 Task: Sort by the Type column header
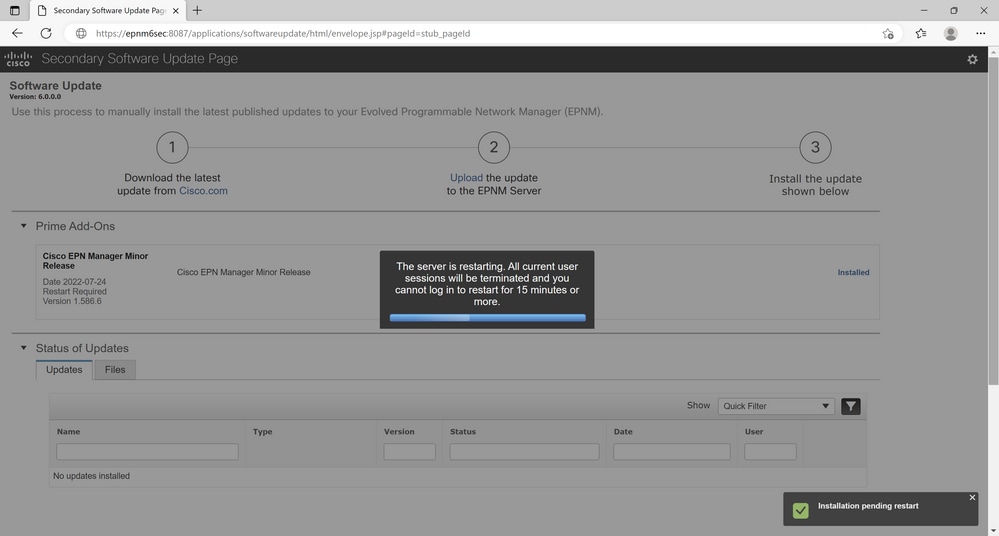pyautogui.click(x=262, y=431)
